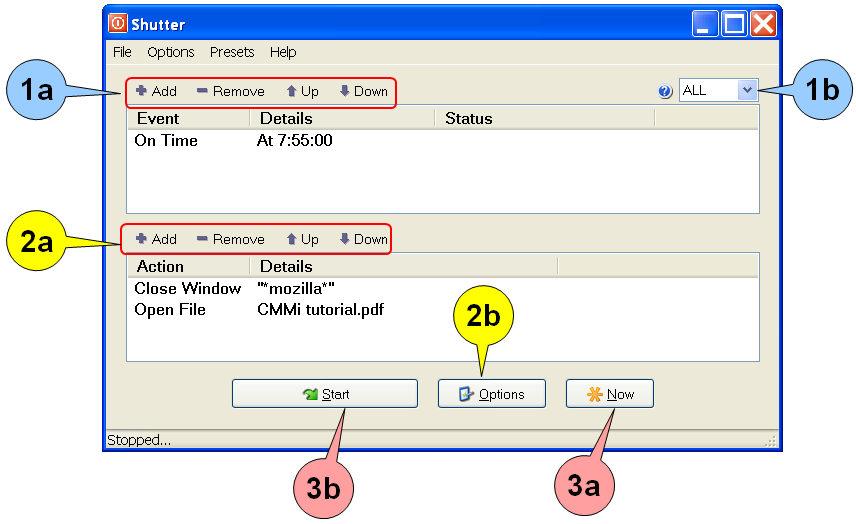Image resolution: width=856 pixels, height=524 pixels.
Task: Open the File menu
Action: click(x=122, y=52)
